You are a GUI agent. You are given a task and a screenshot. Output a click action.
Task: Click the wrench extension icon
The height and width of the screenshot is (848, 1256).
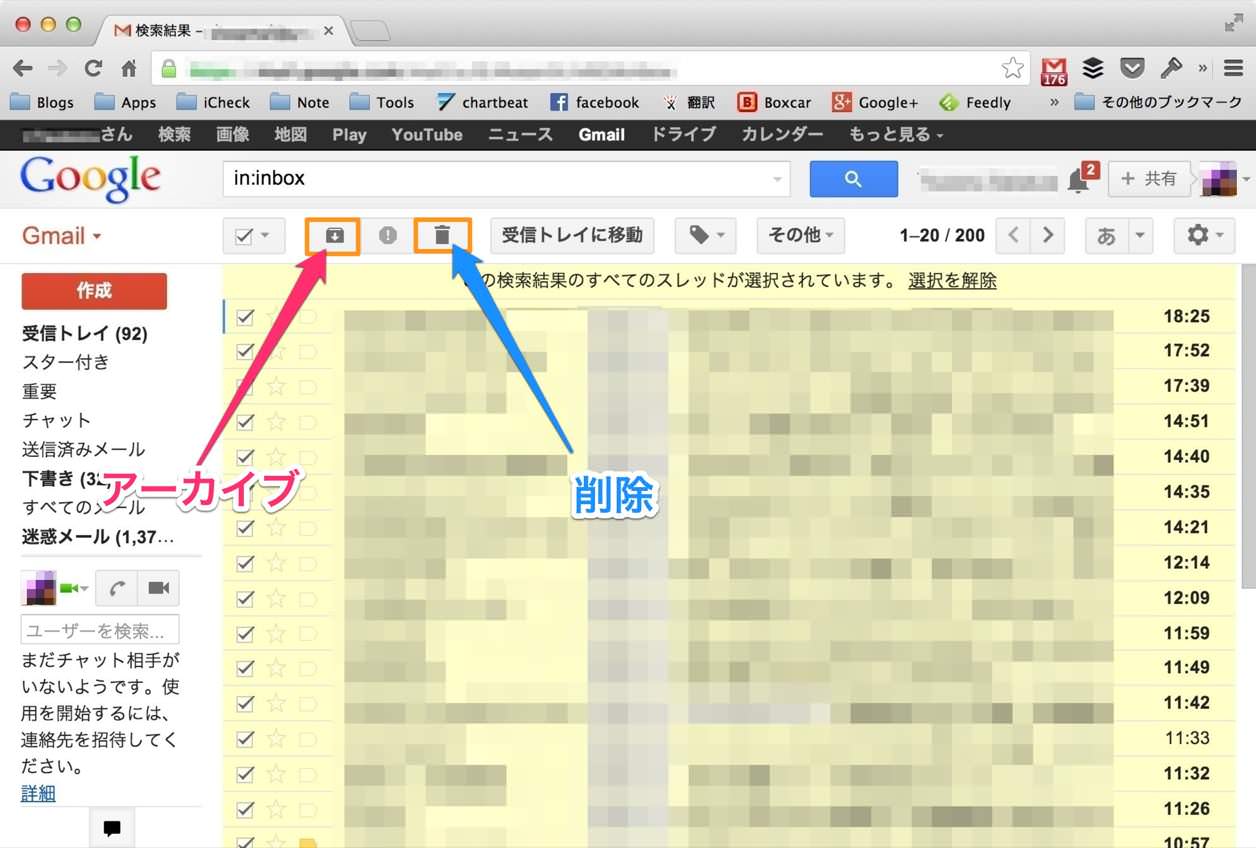1170,68
